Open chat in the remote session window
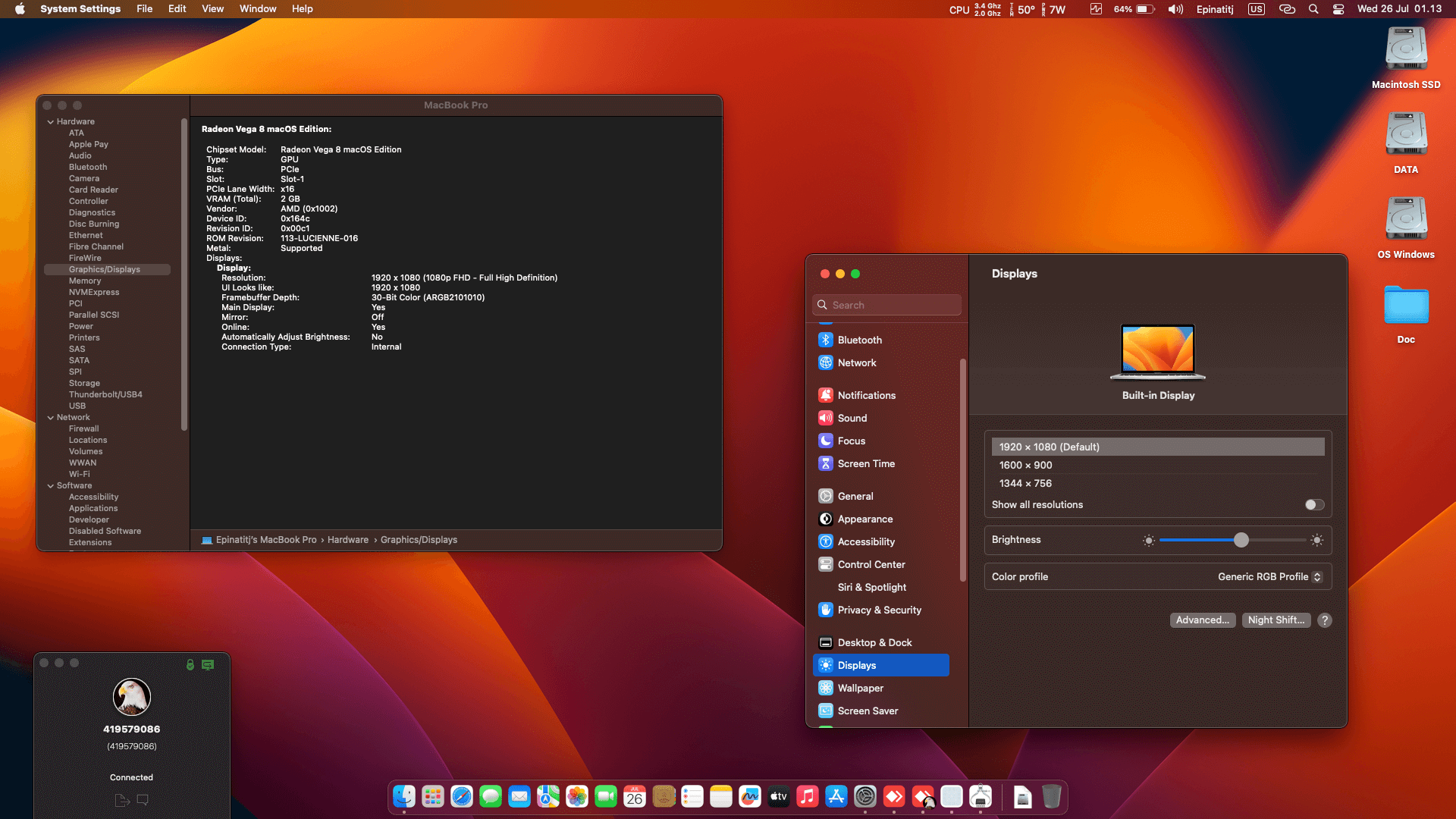 pyautogui.click(x=143, y=800)
